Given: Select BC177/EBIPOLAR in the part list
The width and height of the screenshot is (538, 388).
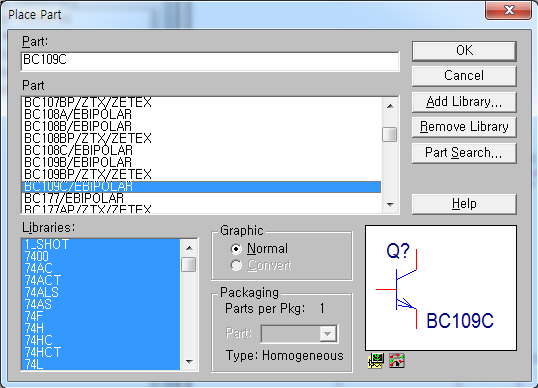Looking at the screenshot, I should [x=201, y=199].
